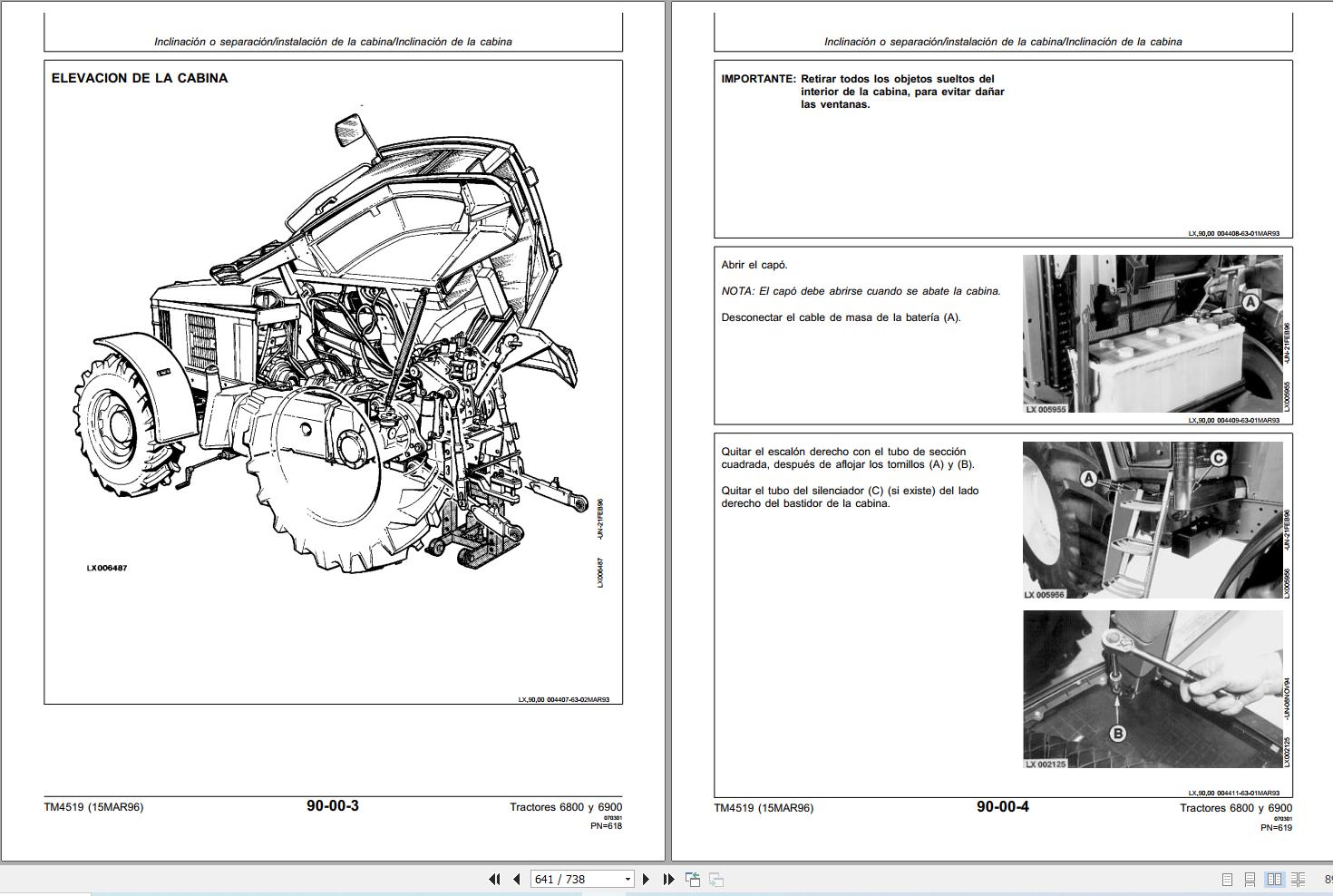The width and height of the screenshot is (1333, 896).
Task: Click the previous view navigation icon
Action: coord(693,879)
